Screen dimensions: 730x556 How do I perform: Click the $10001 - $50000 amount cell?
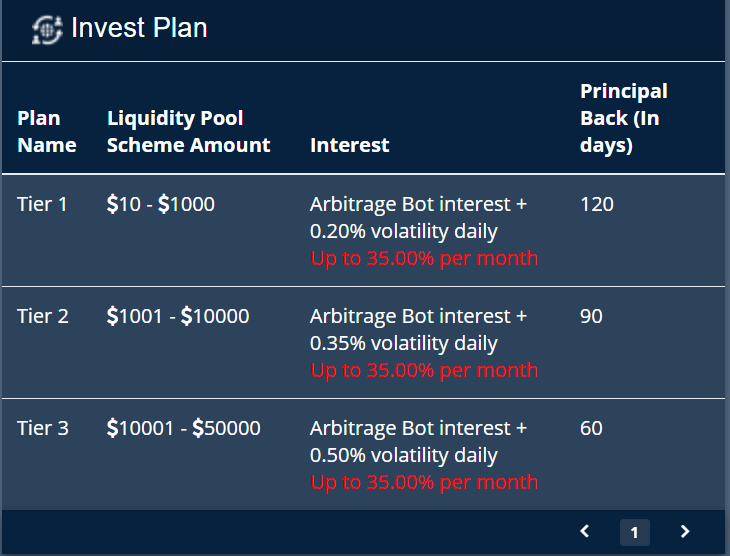[x=184, y=428]
